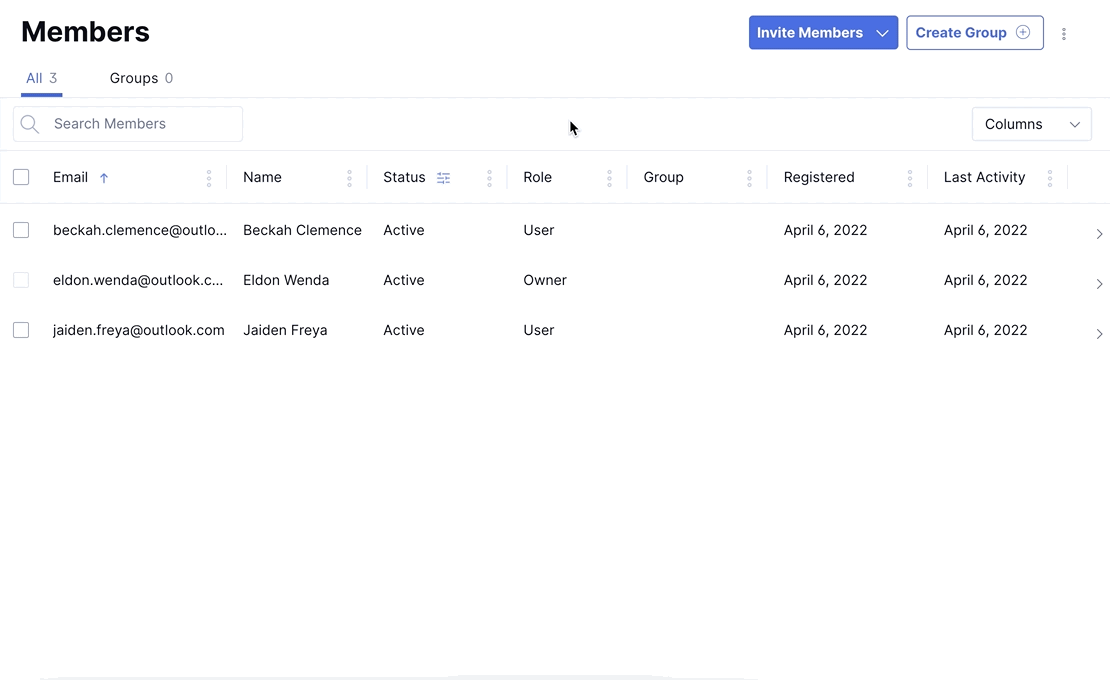1110x680 pixels.
Task: Check the box for Jaiden Freya row
Action: (x=21, y=330)
